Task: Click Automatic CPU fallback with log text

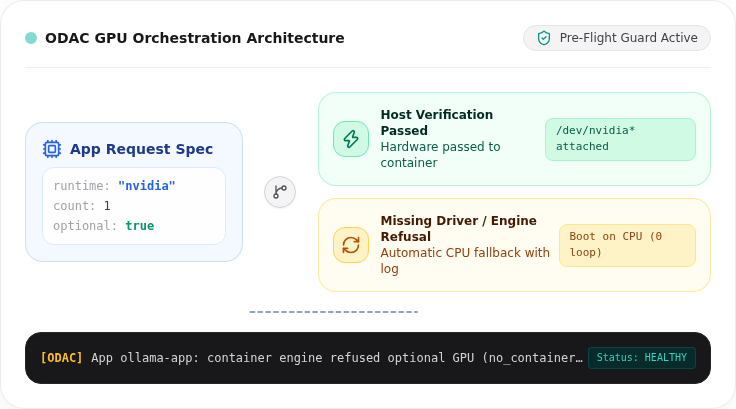Action: pos(465,261)
